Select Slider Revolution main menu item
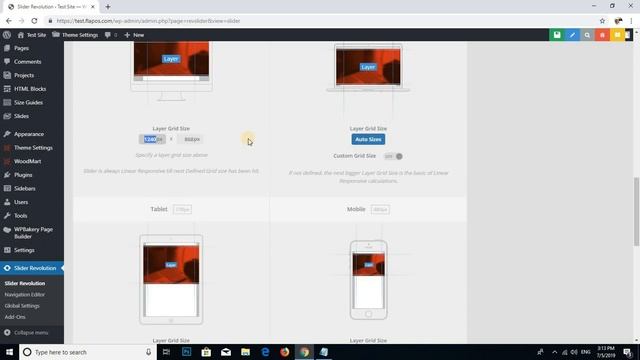This screenshot has width=640, height=360. coord(32,268)
